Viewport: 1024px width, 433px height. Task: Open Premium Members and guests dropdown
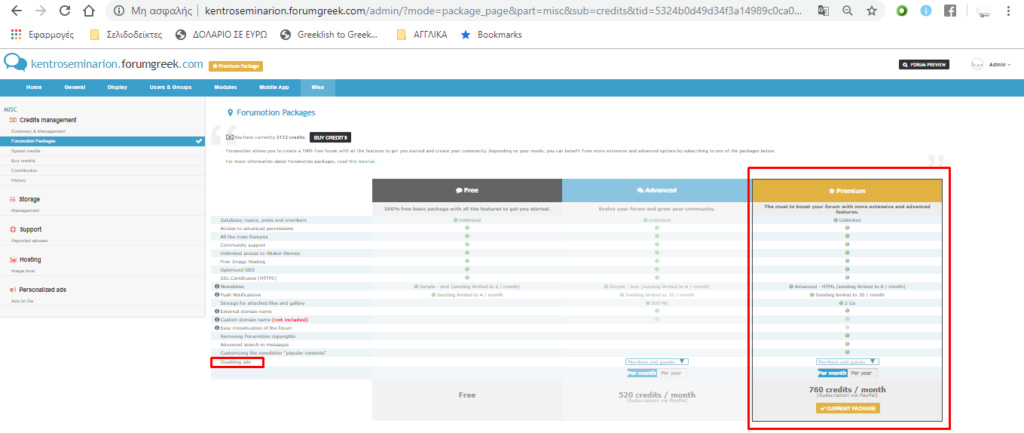848,361
